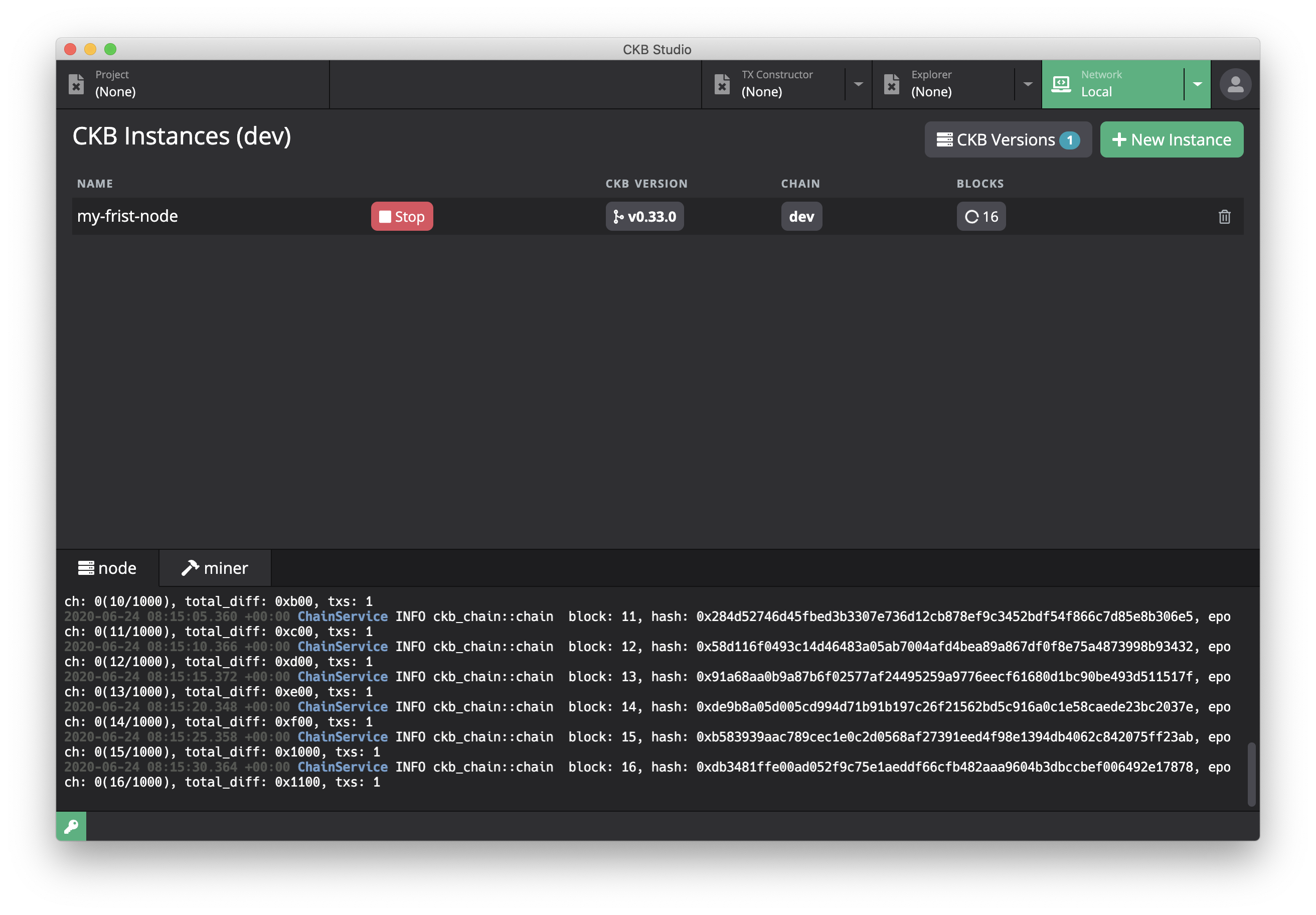The width and height of the screenshot is (1316, 915).
Task: Click the TX Constructor file icon
Action: pos(722,84)
